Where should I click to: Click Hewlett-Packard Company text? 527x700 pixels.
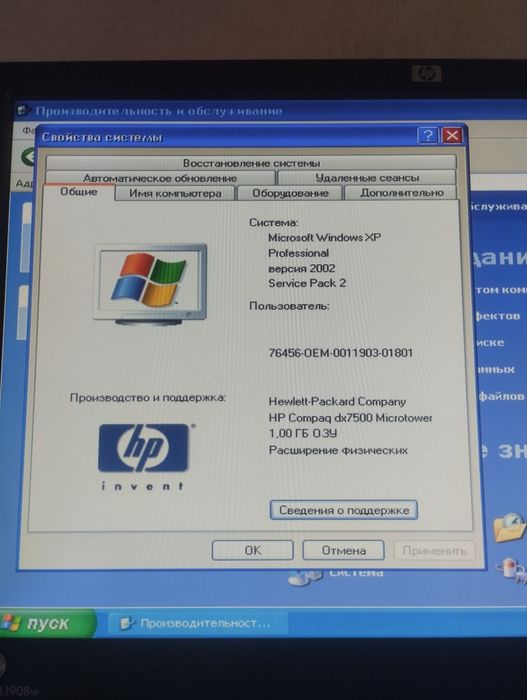pyautogui.click(x=337, y=402)
